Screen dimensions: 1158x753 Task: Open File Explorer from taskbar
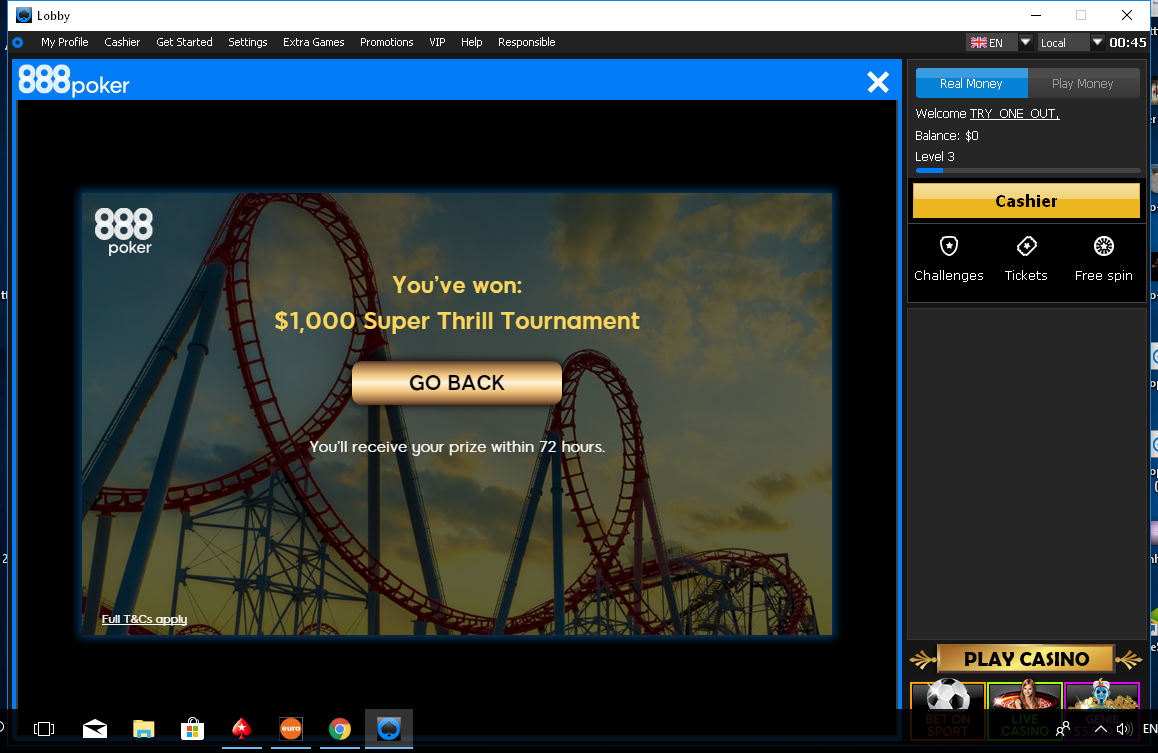coord(144,729)
